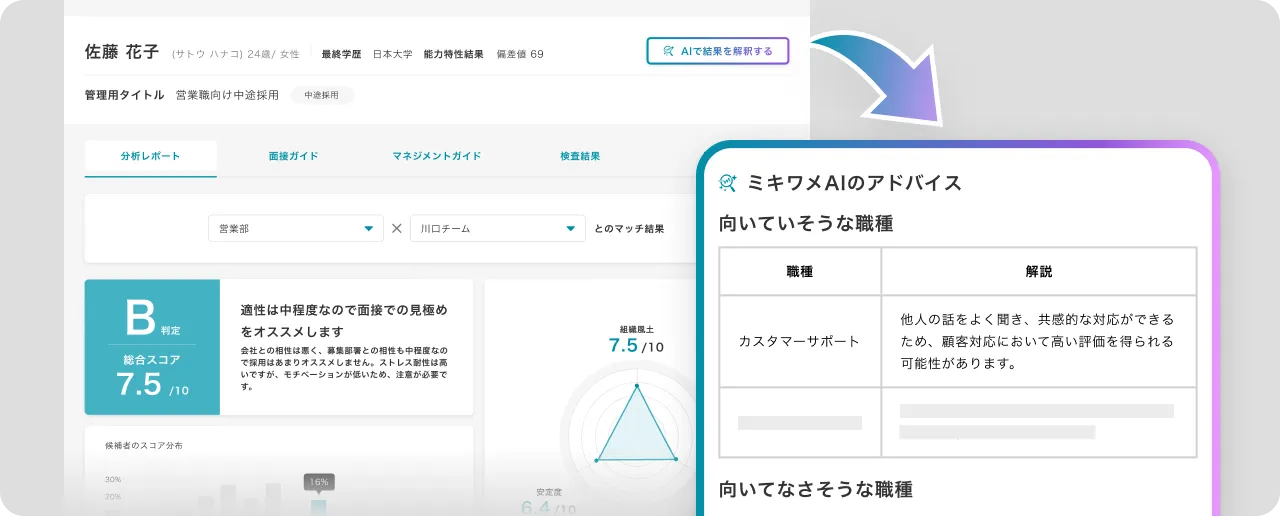Click the 職種 column header
The height and width of the screenshot is (516, 1280).
tap(800, 271)
